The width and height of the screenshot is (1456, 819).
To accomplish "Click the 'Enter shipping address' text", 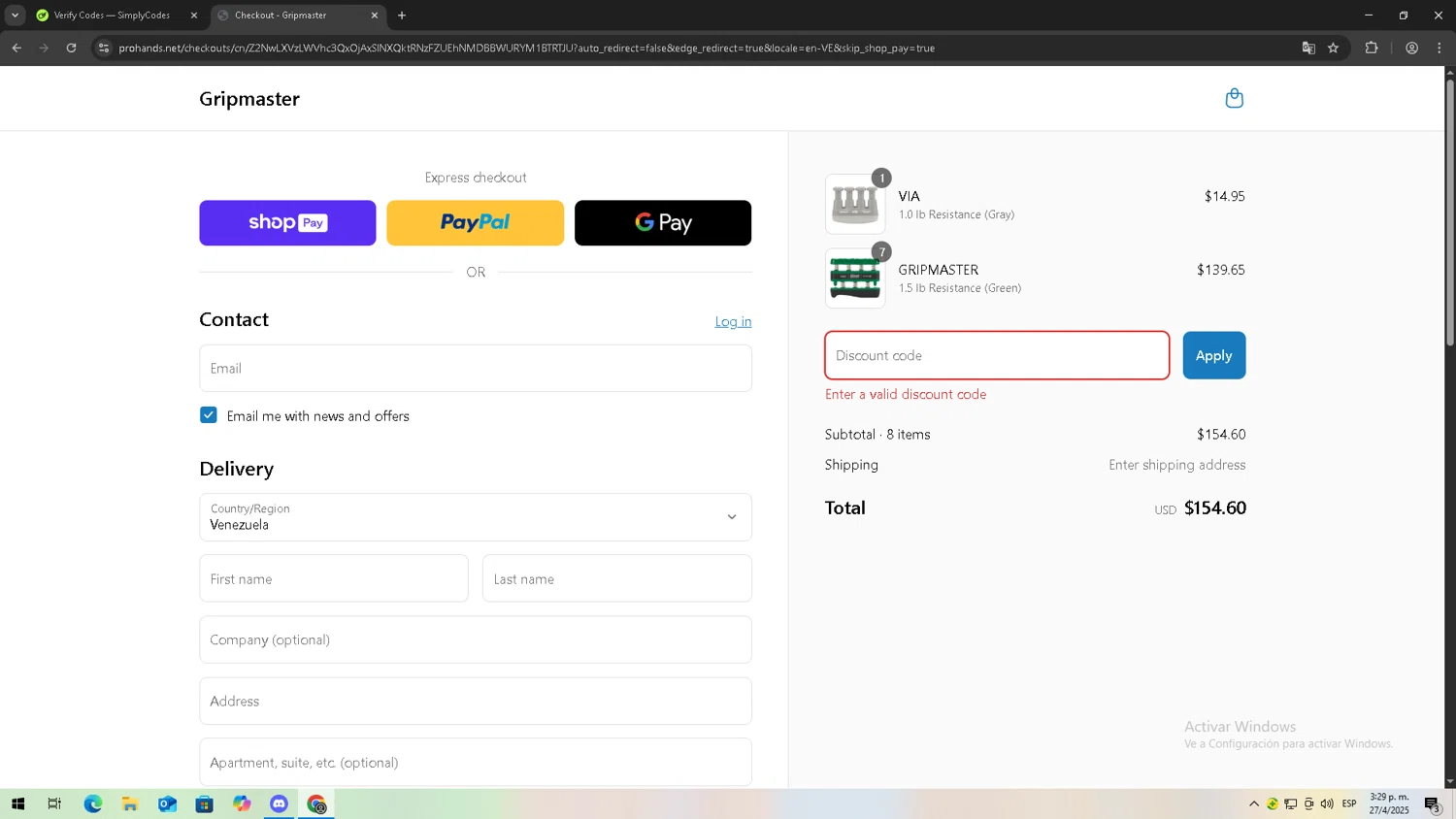I will [1177, 465].
